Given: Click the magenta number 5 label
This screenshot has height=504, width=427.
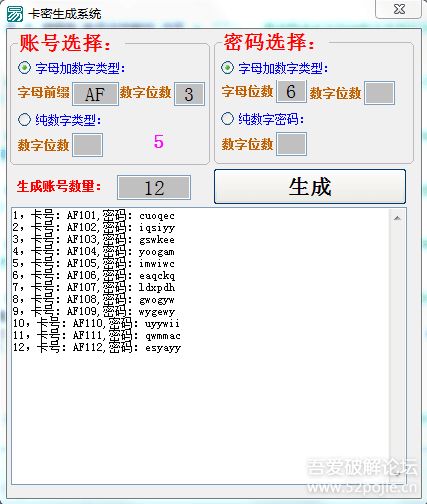Looking at the screenshot, I should (159, 141).
